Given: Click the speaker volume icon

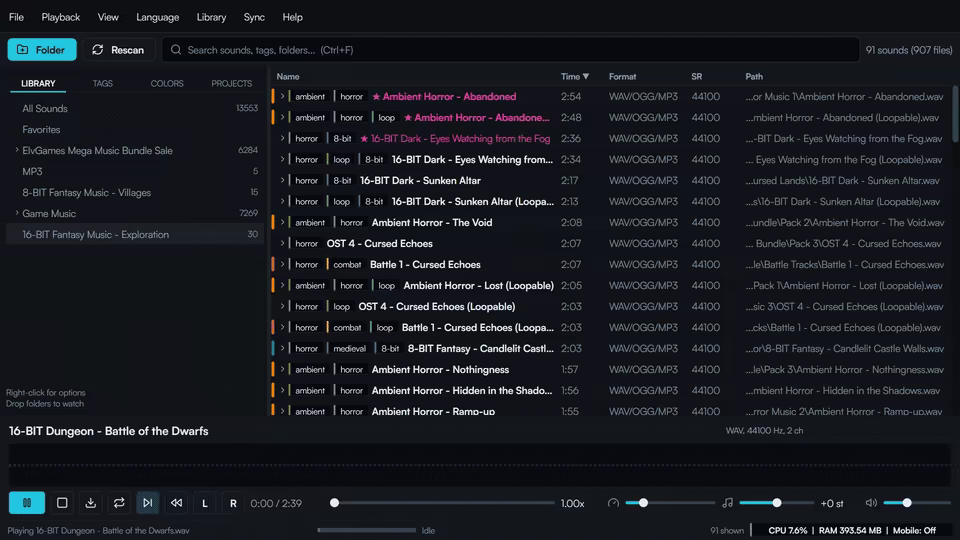Looking at the screenshot, I should (871, 503).
